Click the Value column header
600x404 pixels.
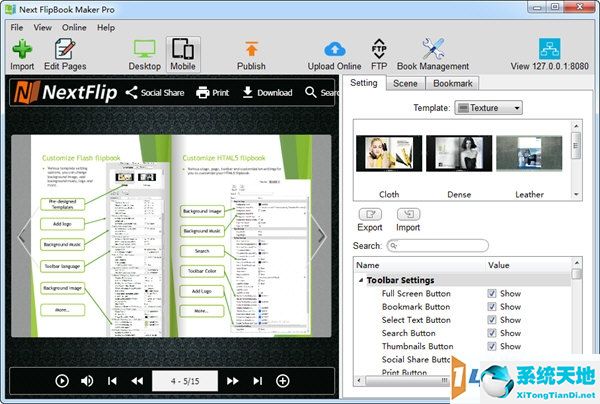click(x=528, y=265)
